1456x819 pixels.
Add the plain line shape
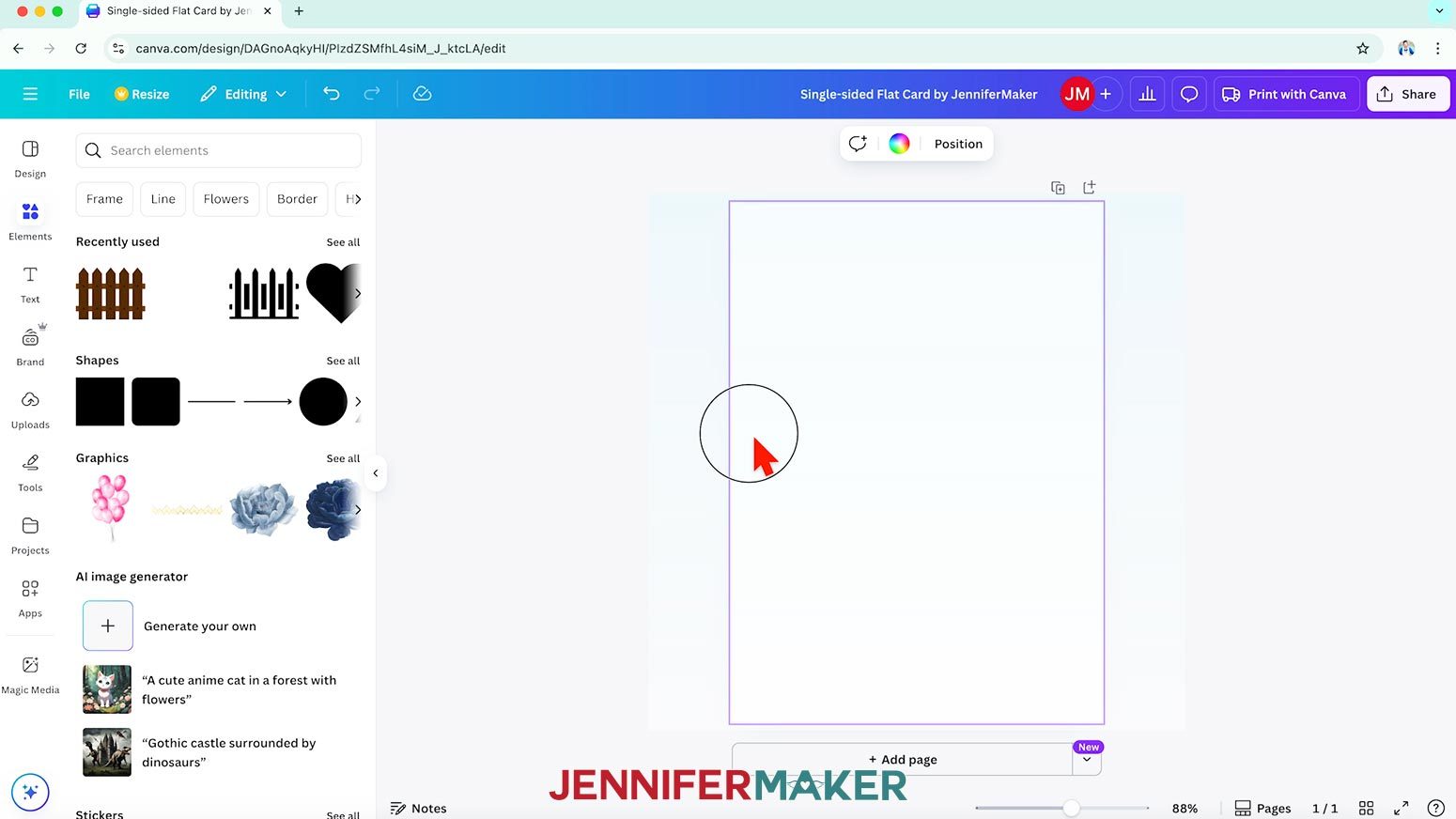211,402
